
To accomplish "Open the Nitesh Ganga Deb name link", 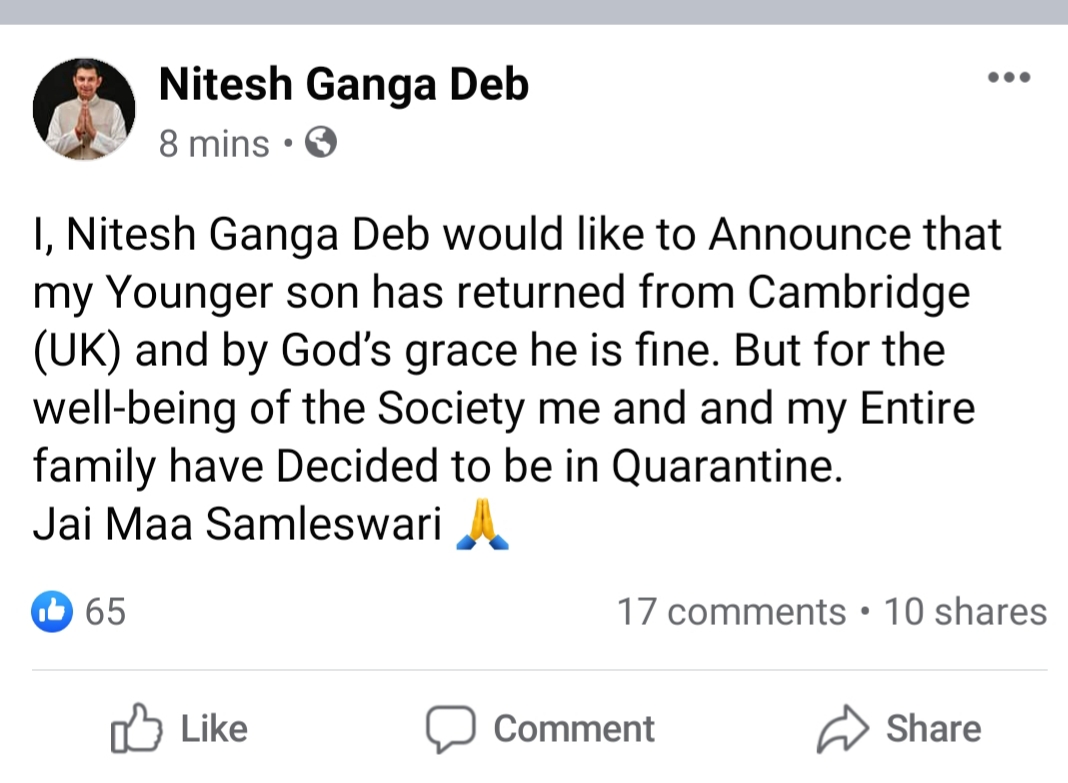I will (343, 85).
